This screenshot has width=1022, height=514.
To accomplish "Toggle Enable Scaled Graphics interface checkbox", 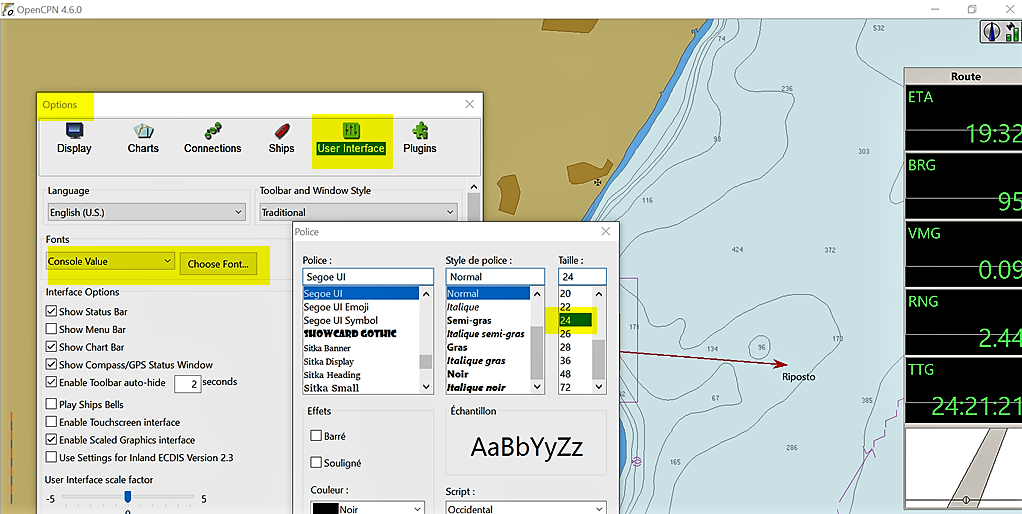I will (x=51, y=440).
